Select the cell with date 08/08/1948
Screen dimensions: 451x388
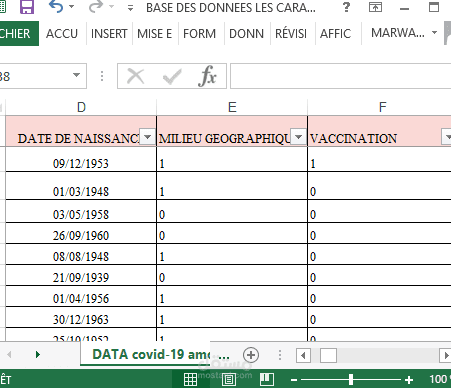81,254
